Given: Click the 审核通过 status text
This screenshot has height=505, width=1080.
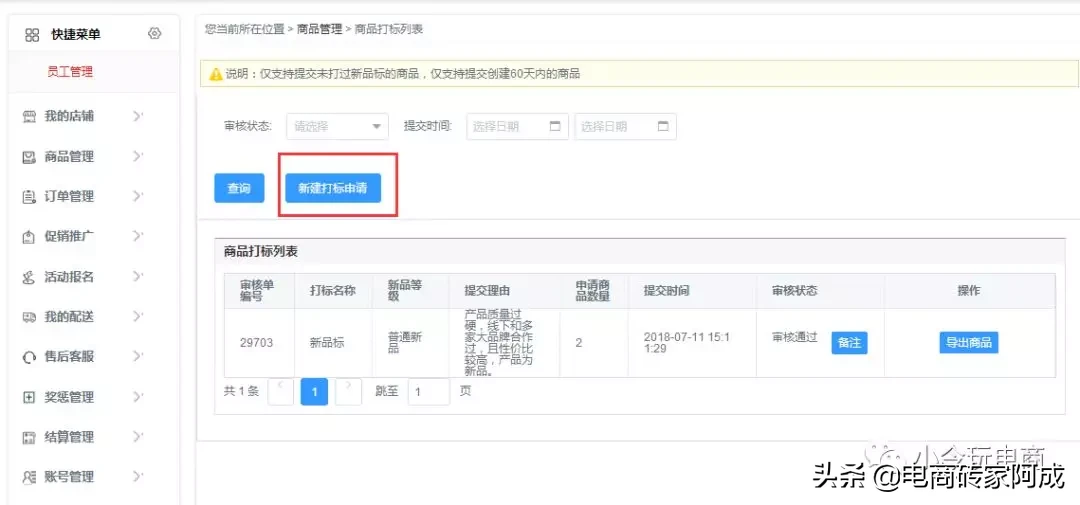Looking at the screenshot, I should 795,338.
